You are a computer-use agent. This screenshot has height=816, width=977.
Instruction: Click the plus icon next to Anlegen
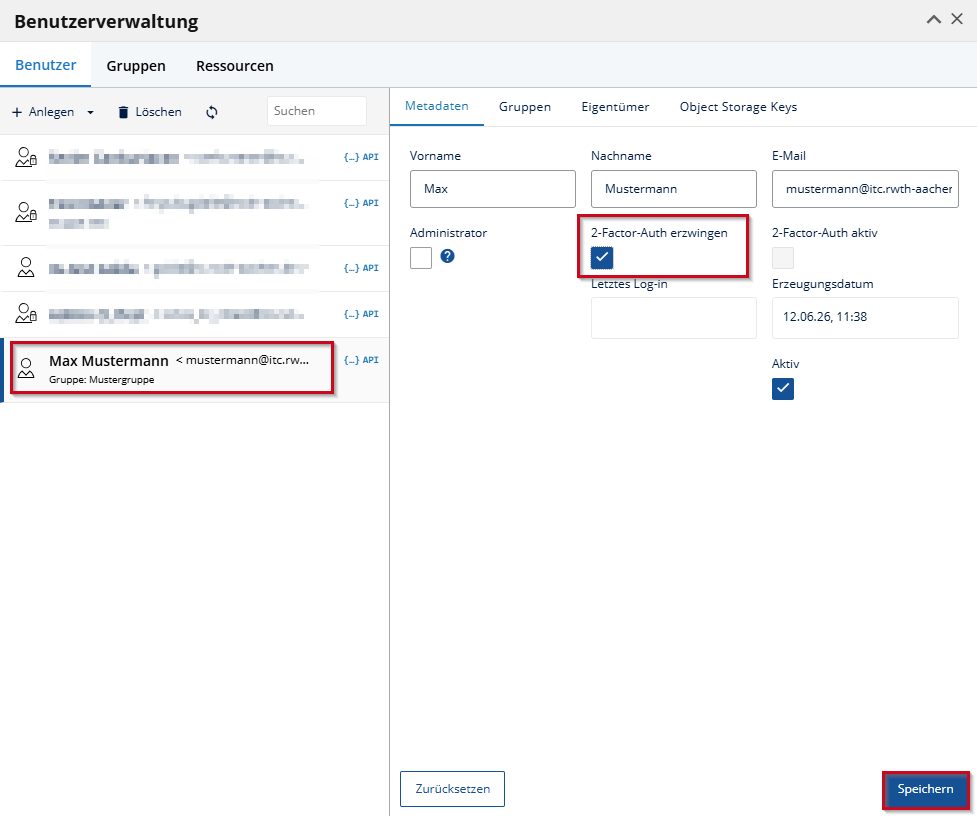17,112
